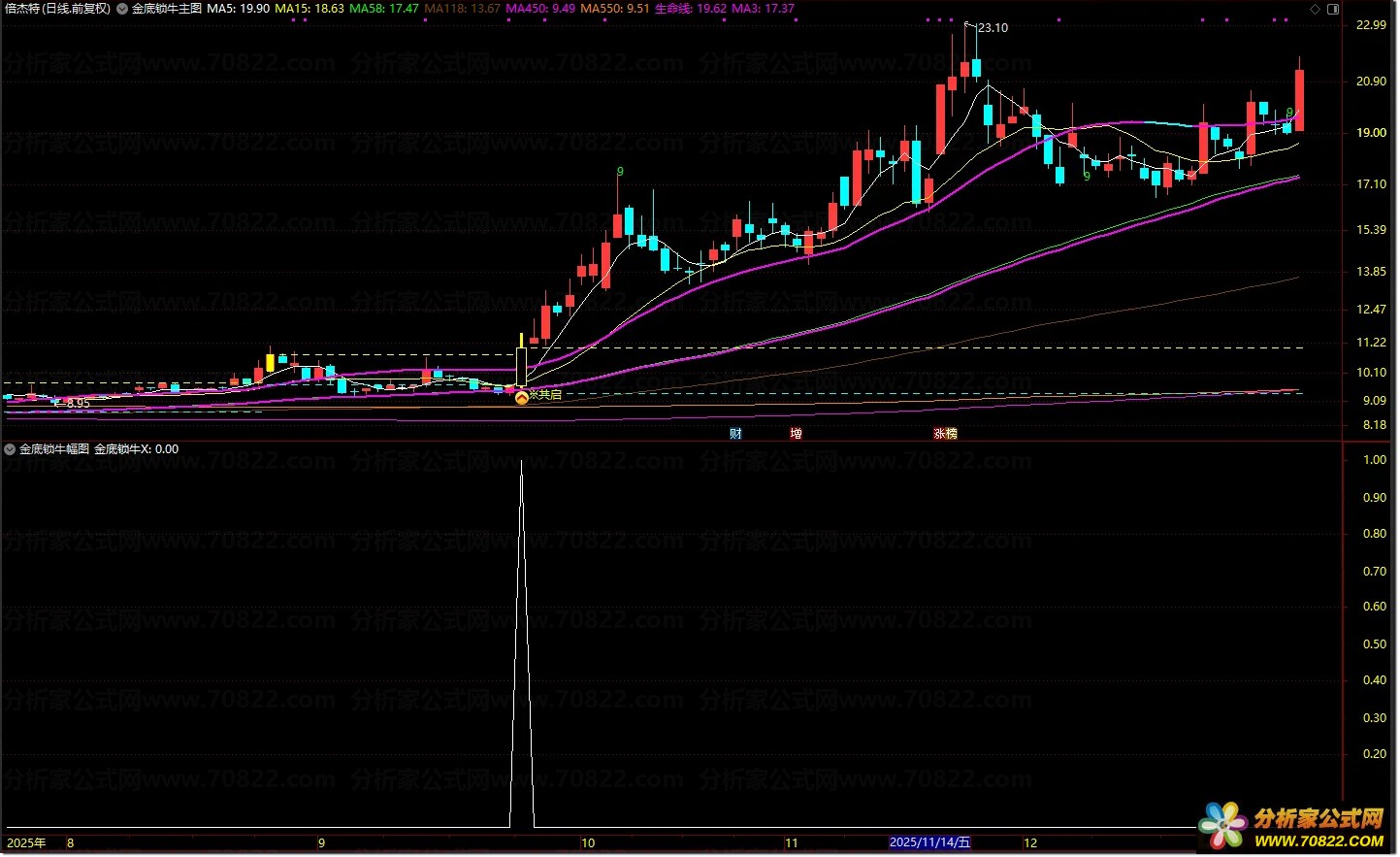Click the month 10 label on time axis
1400x857 pixels.
tap(588, 843)
